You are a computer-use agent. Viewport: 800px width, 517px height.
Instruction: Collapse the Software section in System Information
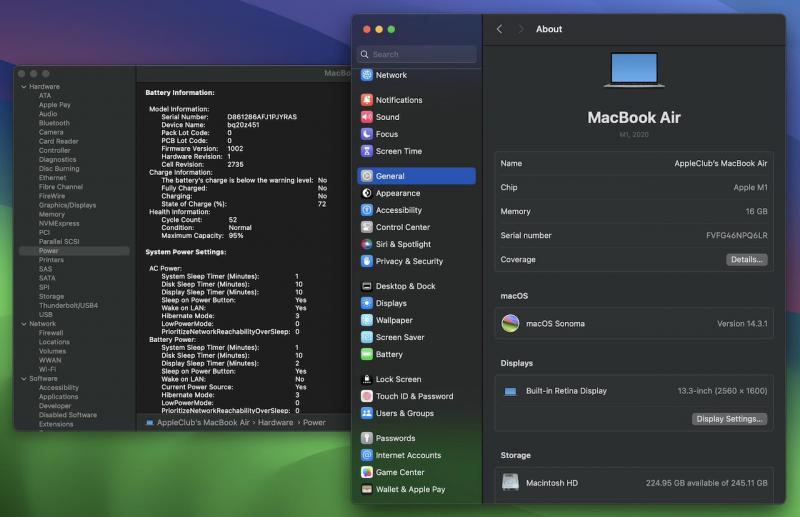tap(24, 379)
